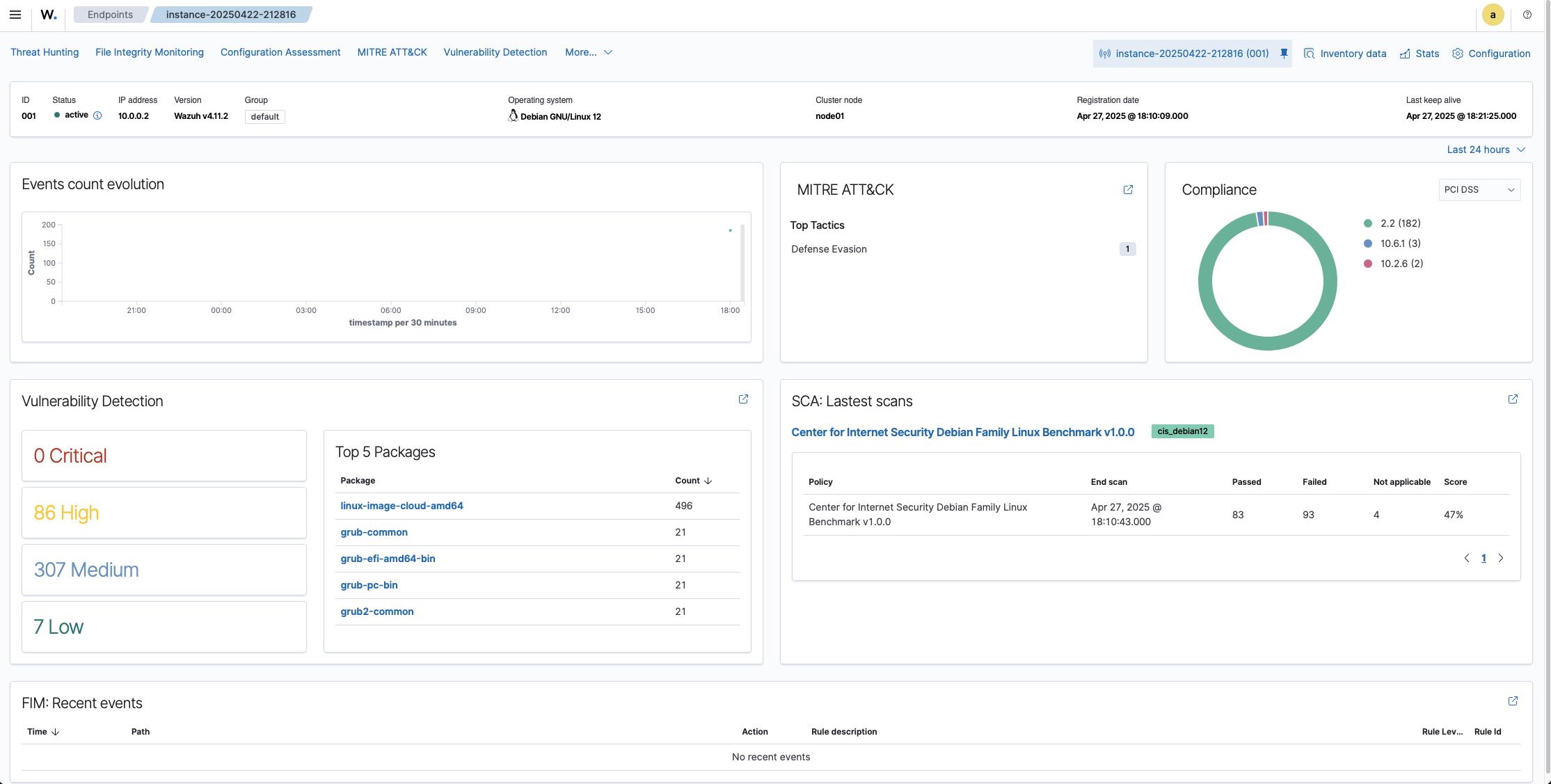This screenshot has width=1551, height=784.
Task: Open Threat Hunting tab
Action: point(45,52)
